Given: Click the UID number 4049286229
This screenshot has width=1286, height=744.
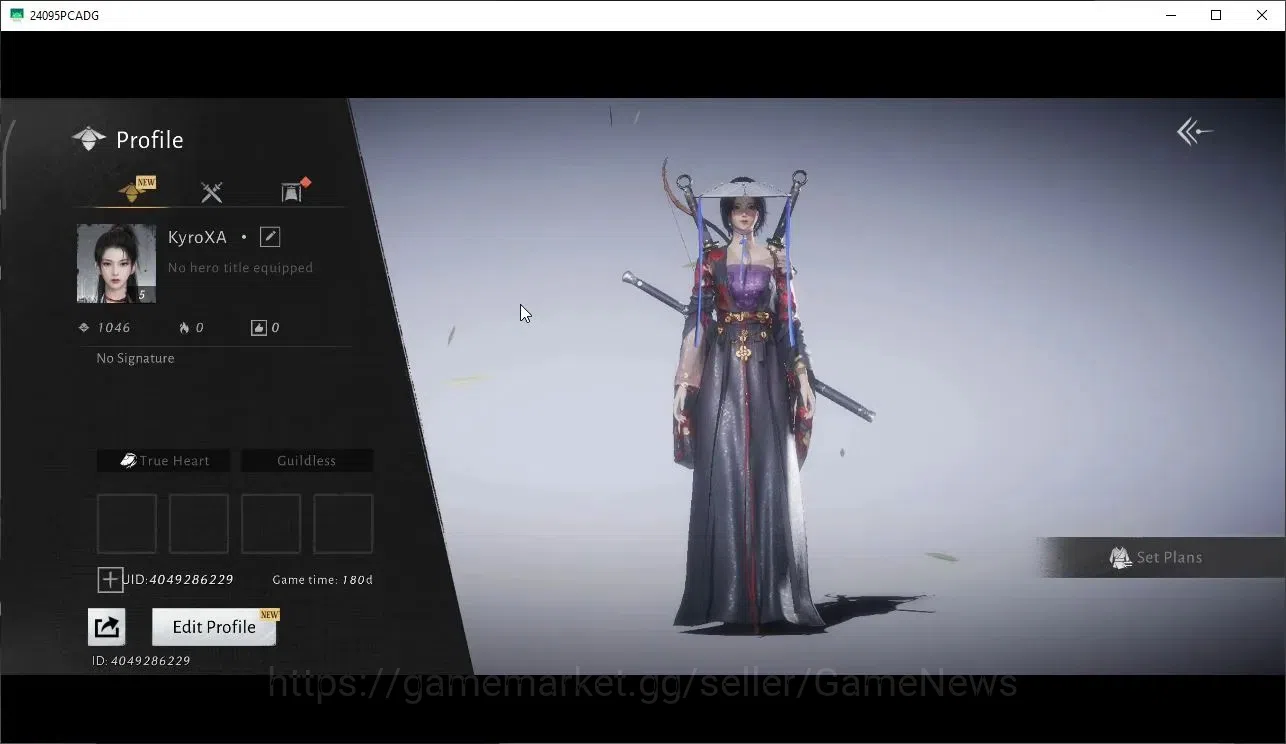Looking at the screenshot, I should [191, 580].
